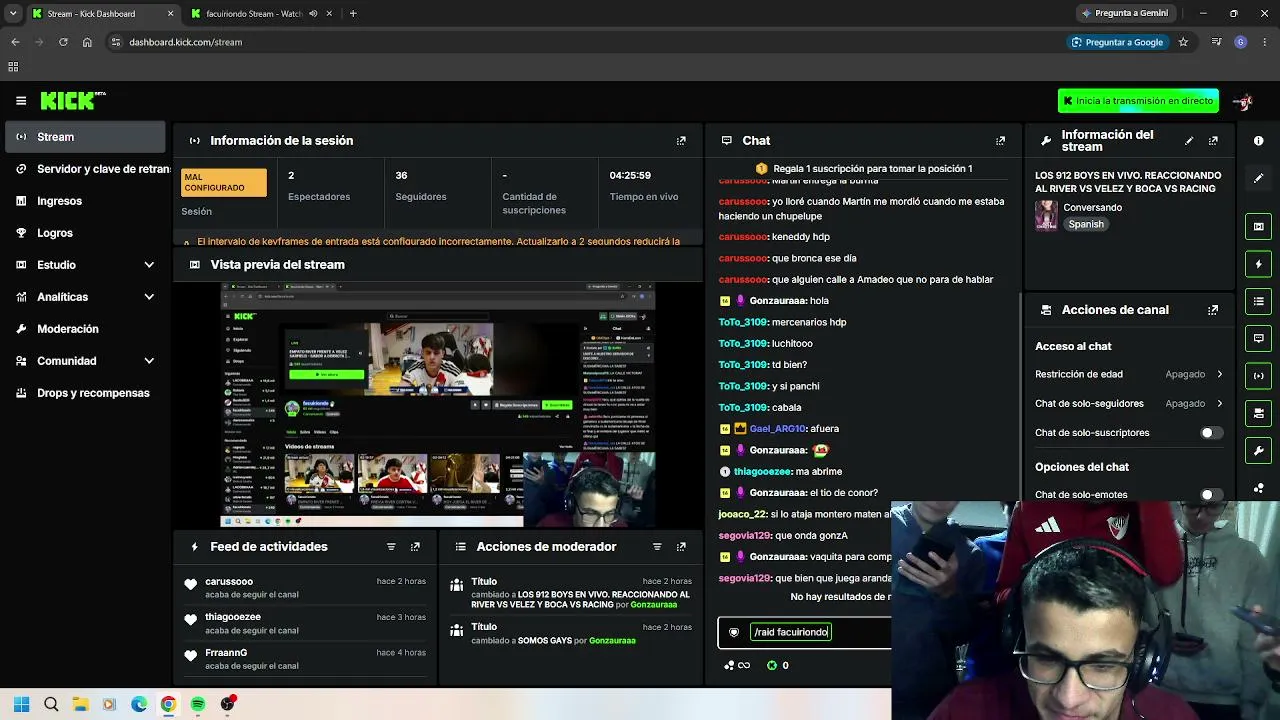The image size is (1280, 720).
Task: Filter the Feed de actividades list
Action: 391,547
